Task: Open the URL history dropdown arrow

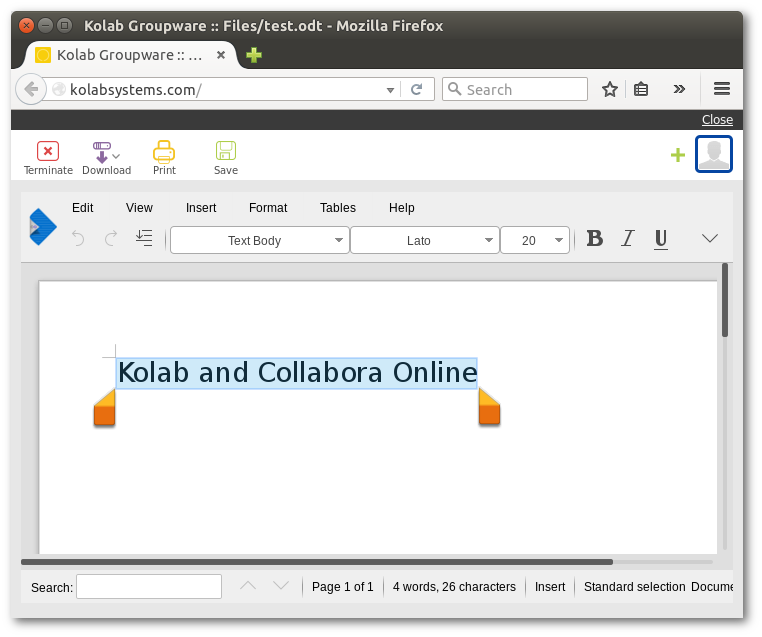Action: (x=390, y=90)
